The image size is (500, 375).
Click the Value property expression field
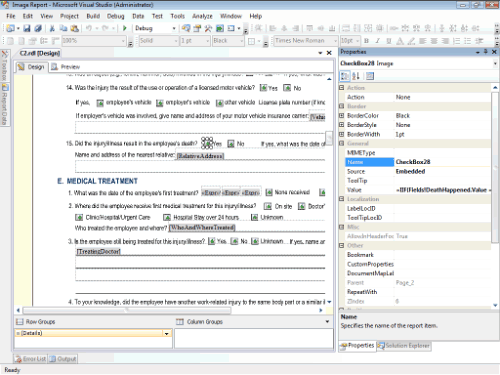[x=443, y=190]
